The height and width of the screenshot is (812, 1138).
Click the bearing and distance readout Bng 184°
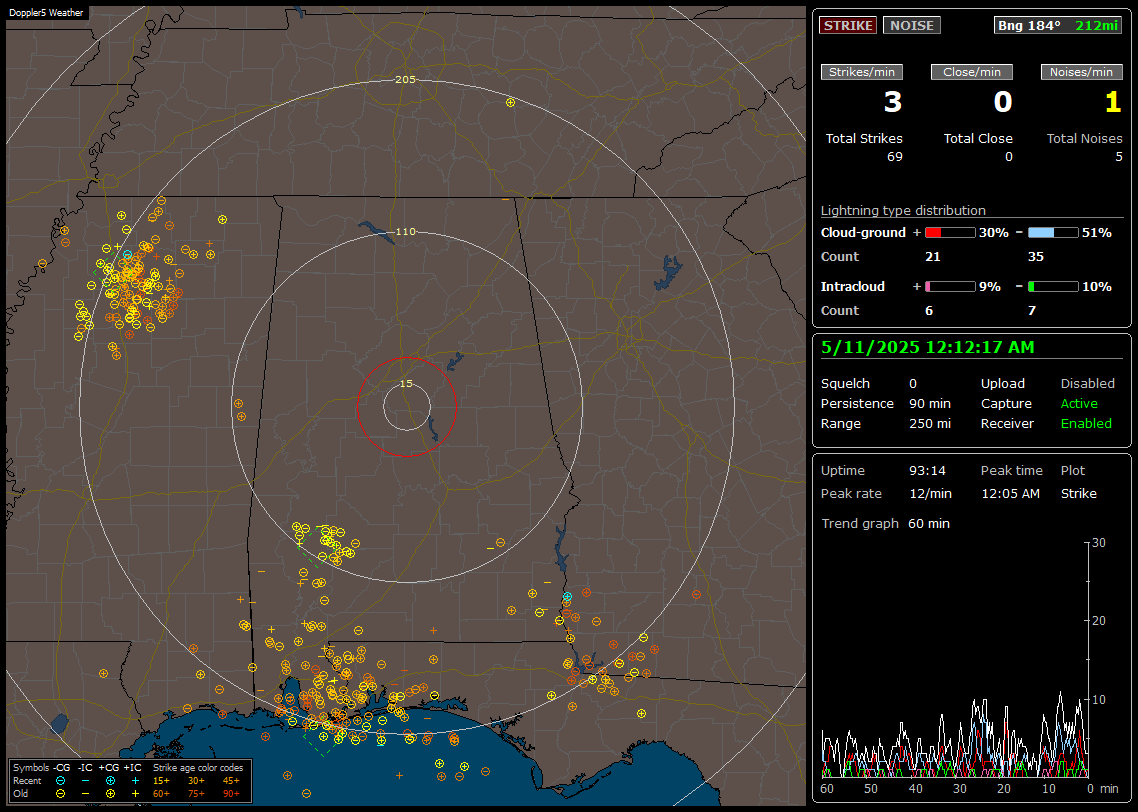[x=1058, y=25]
